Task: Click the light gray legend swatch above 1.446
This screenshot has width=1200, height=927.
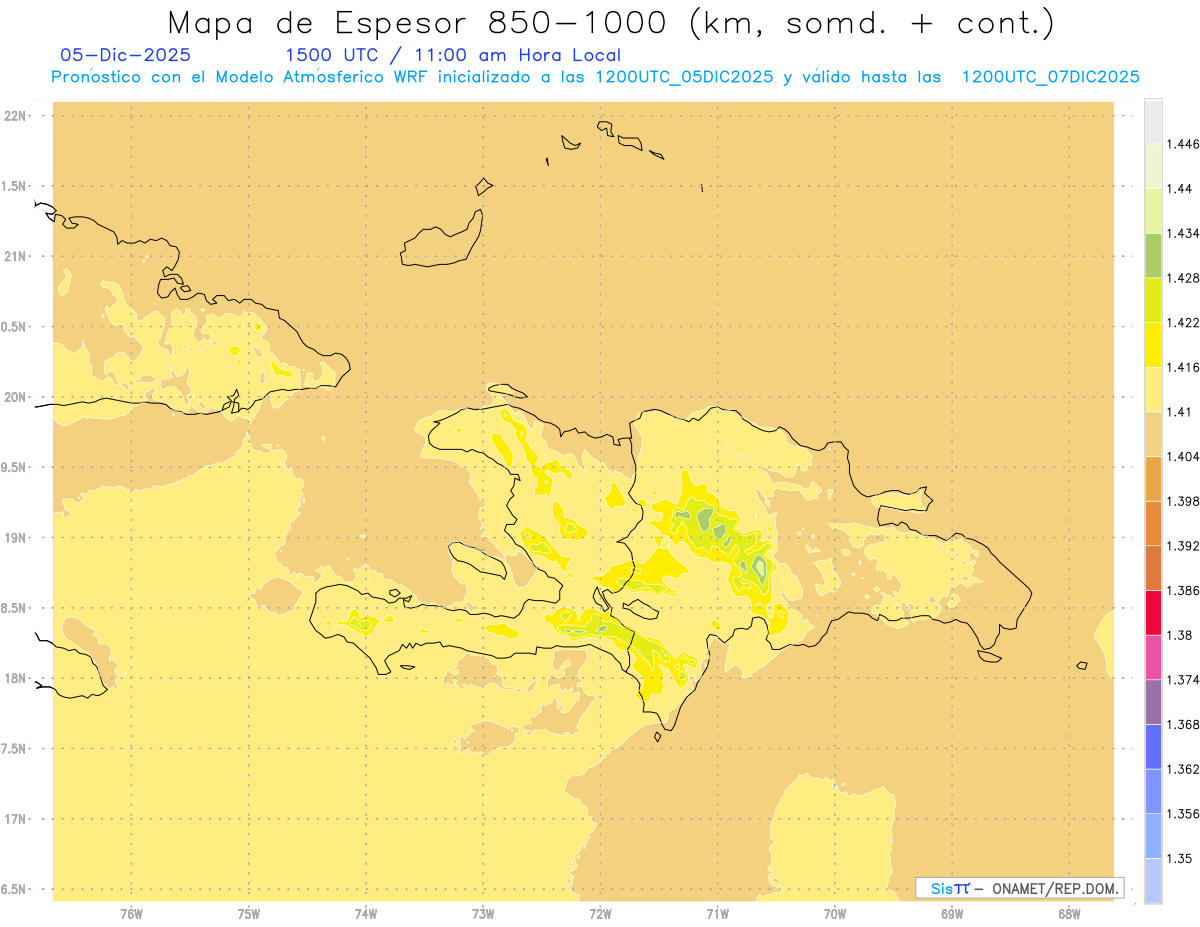Action: coord(1153,121)
